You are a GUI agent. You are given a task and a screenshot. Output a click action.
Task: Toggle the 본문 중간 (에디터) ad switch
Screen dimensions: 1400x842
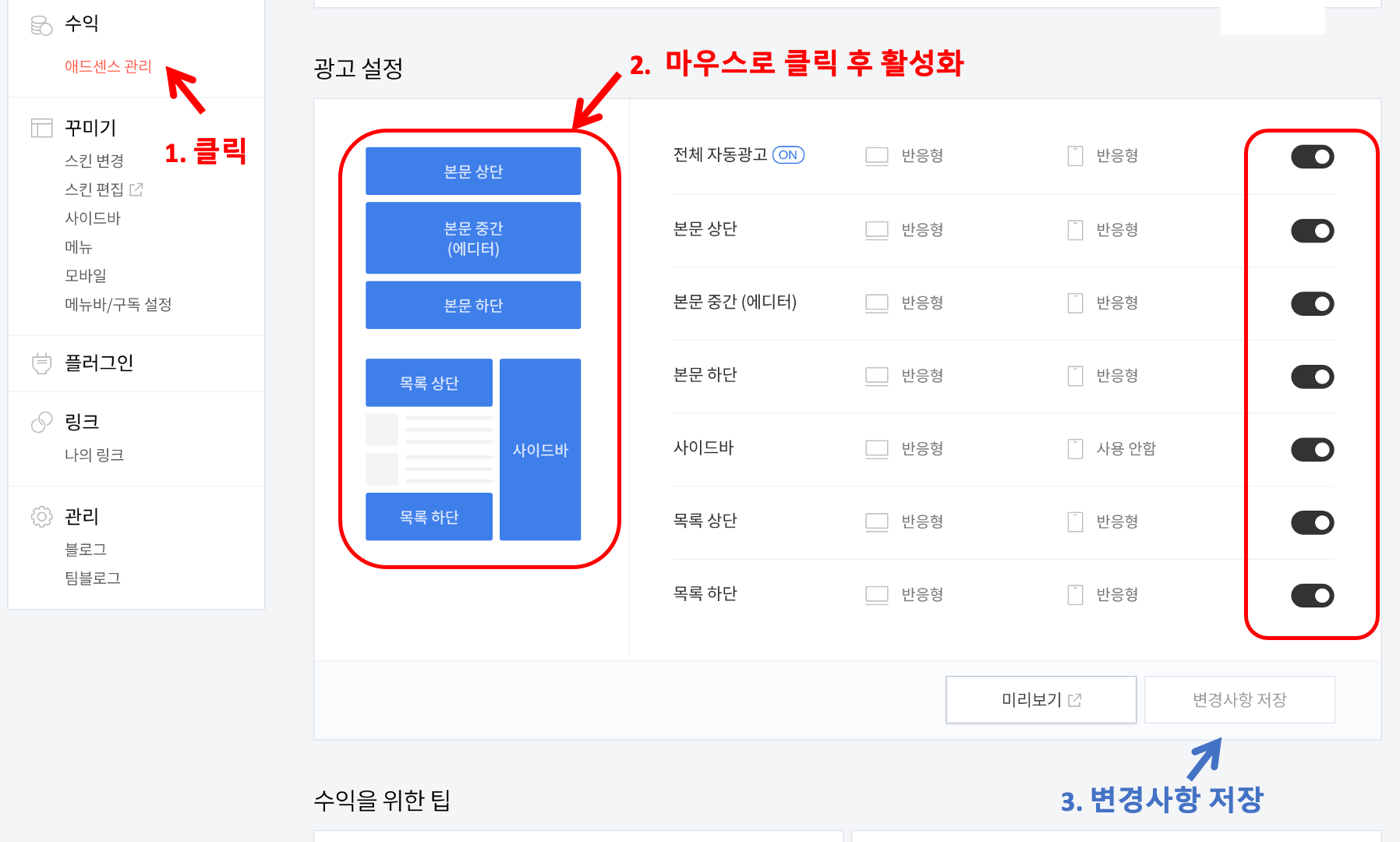pyautogui.click(x=1313, y=304)
